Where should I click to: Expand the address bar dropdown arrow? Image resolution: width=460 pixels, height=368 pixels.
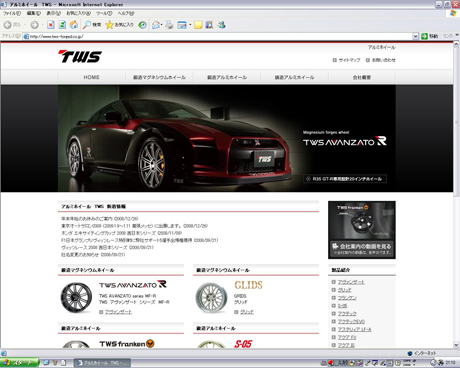[415, 36]
